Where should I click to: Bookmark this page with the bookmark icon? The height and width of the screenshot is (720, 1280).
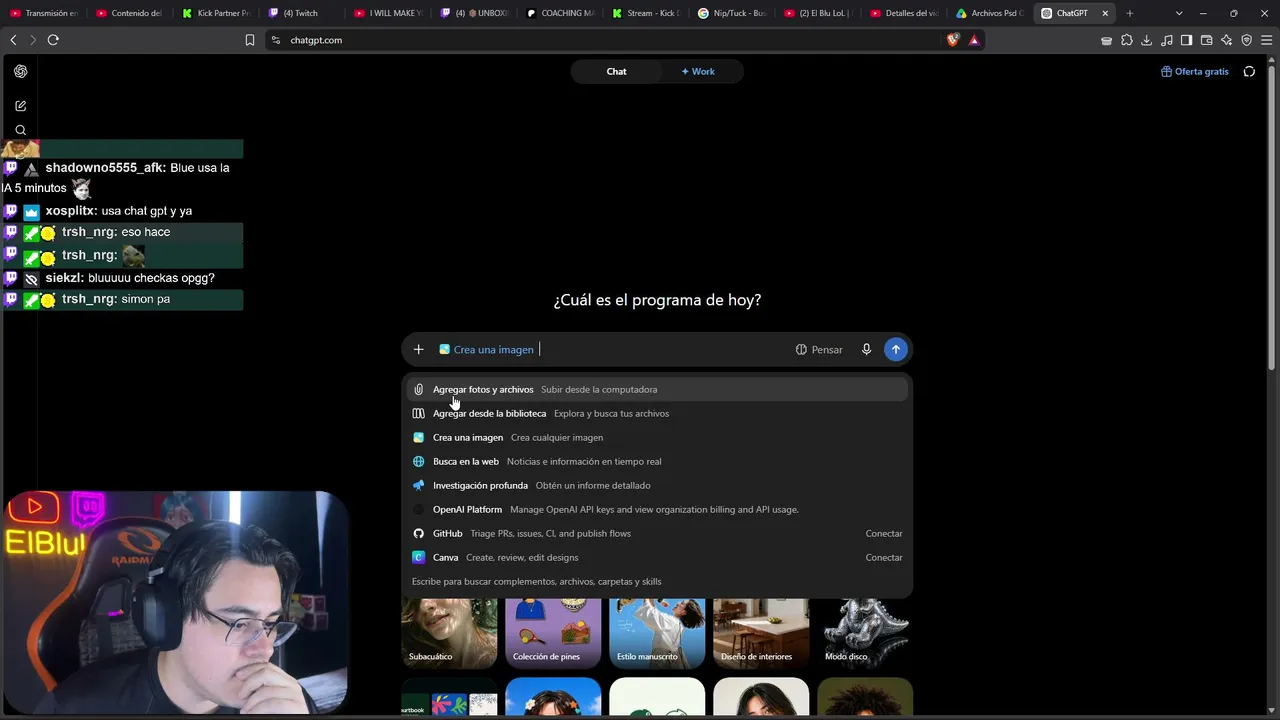coord(250,40)
